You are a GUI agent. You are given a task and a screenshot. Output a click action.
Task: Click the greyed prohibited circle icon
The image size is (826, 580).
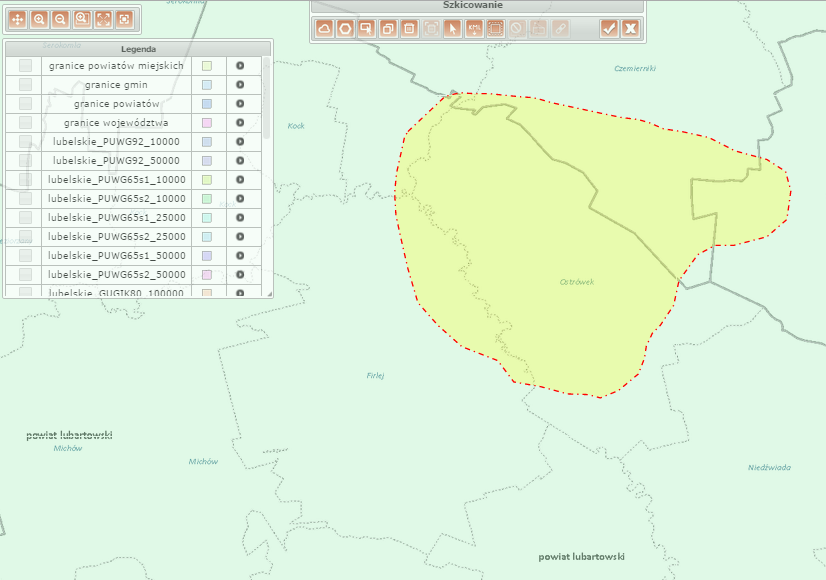point(517,28)
